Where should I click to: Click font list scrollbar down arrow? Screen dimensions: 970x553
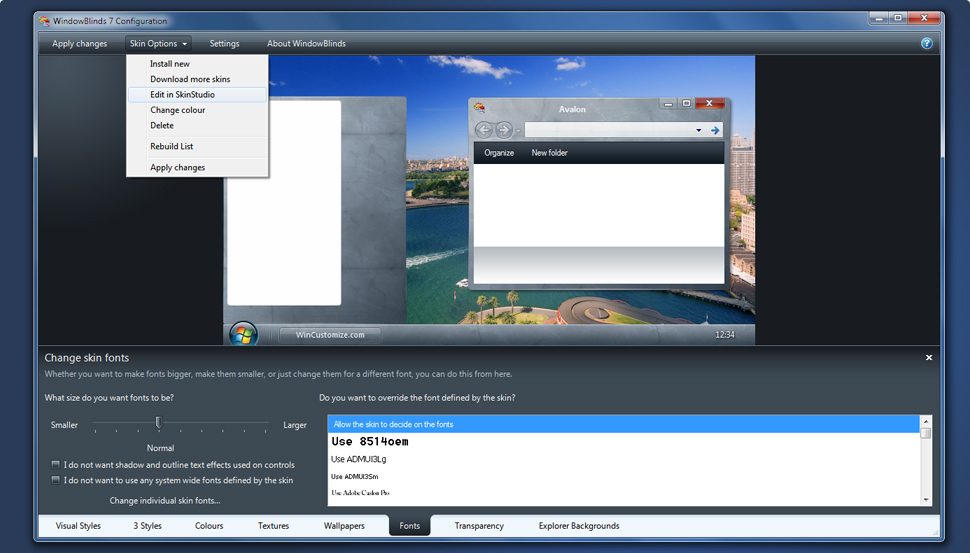(x=925, y=500)
